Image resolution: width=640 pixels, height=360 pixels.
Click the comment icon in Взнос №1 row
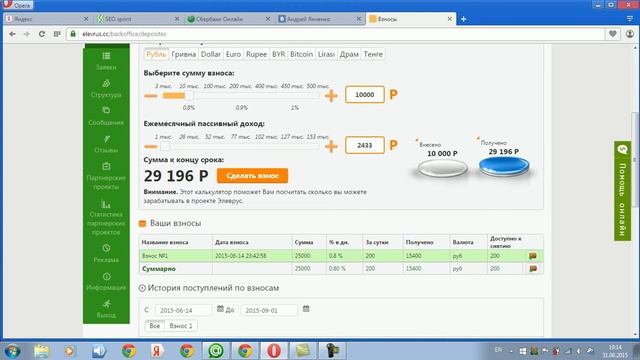click(x=533, y=256)
